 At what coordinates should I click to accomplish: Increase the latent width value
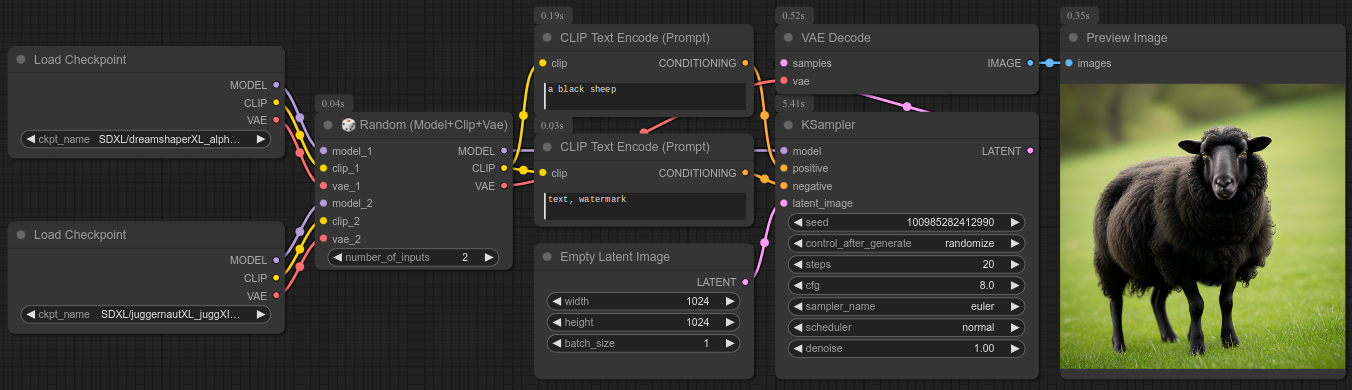click(730, 301)
